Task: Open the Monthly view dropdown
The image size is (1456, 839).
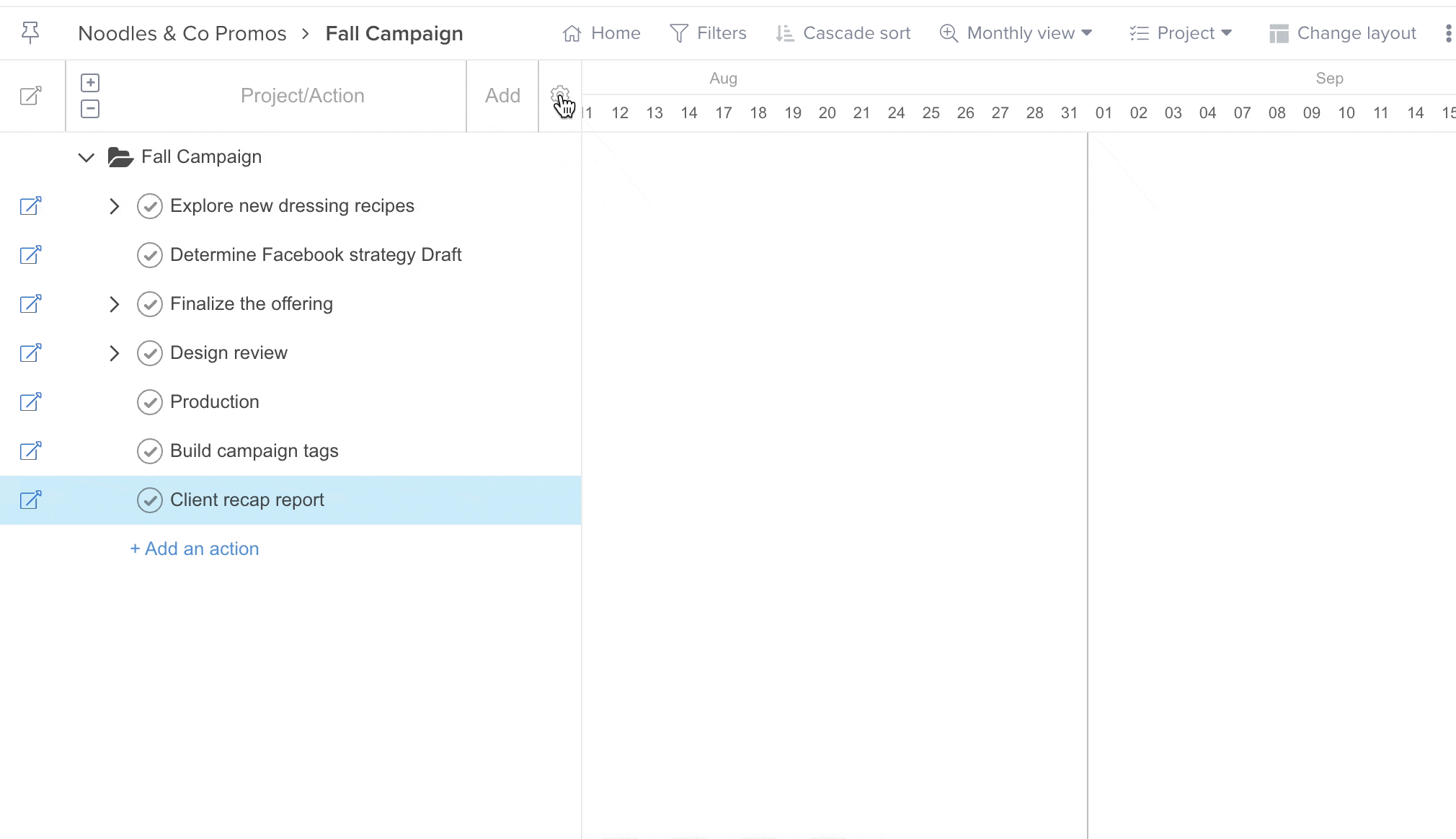Action: (x=1016, y=32)
